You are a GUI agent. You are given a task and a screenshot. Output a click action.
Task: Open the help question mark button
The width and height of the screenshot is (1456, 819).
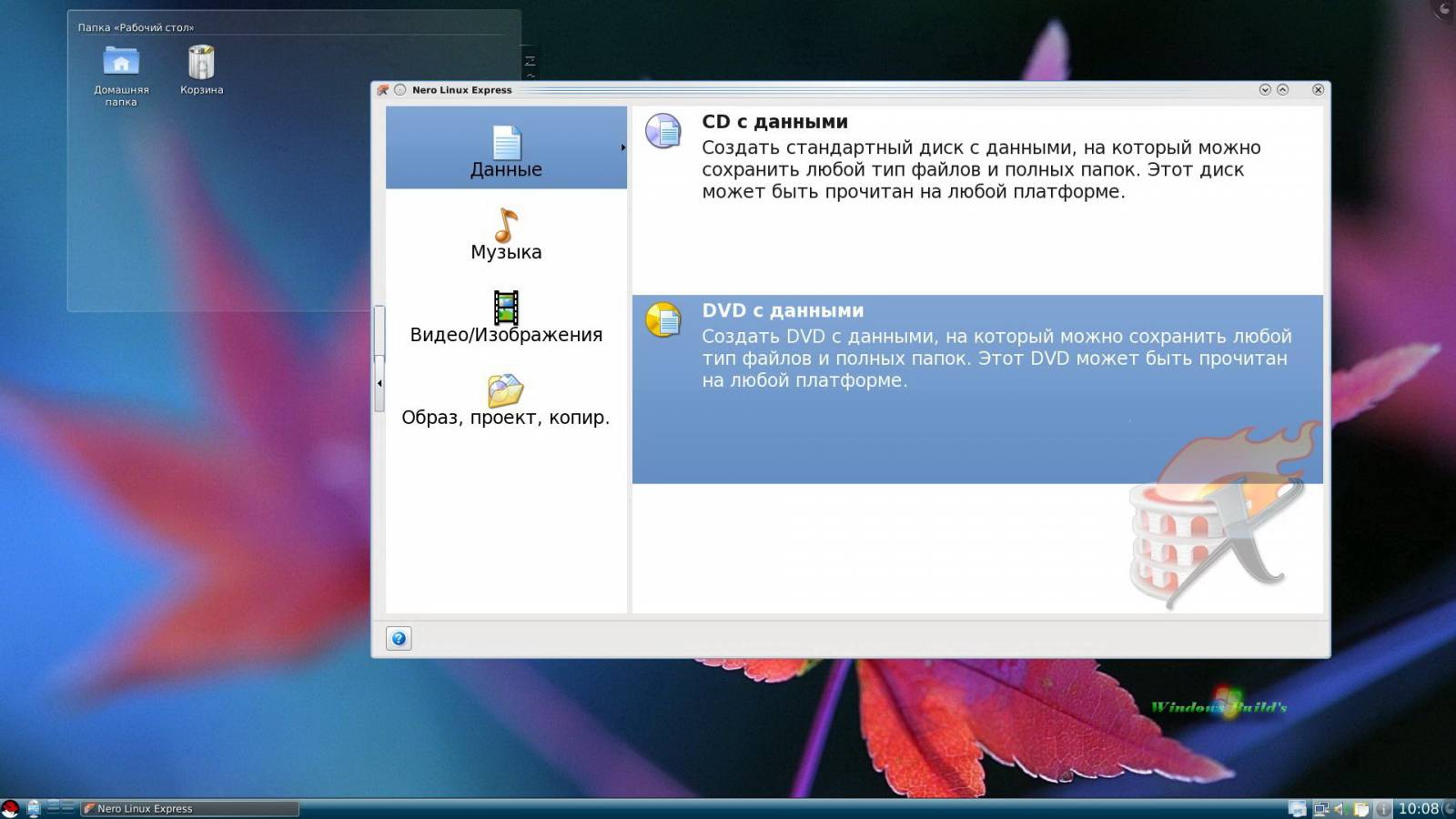click(x=399, y=638)
